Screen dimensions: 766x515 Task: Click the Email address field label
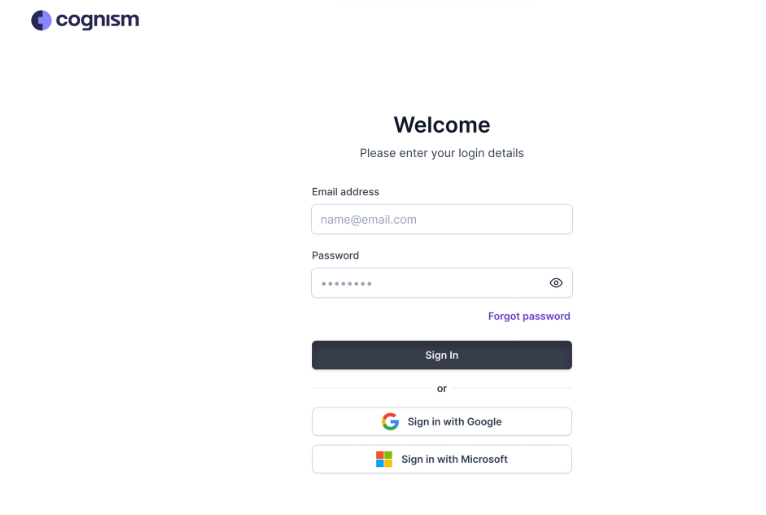[345, 192]
